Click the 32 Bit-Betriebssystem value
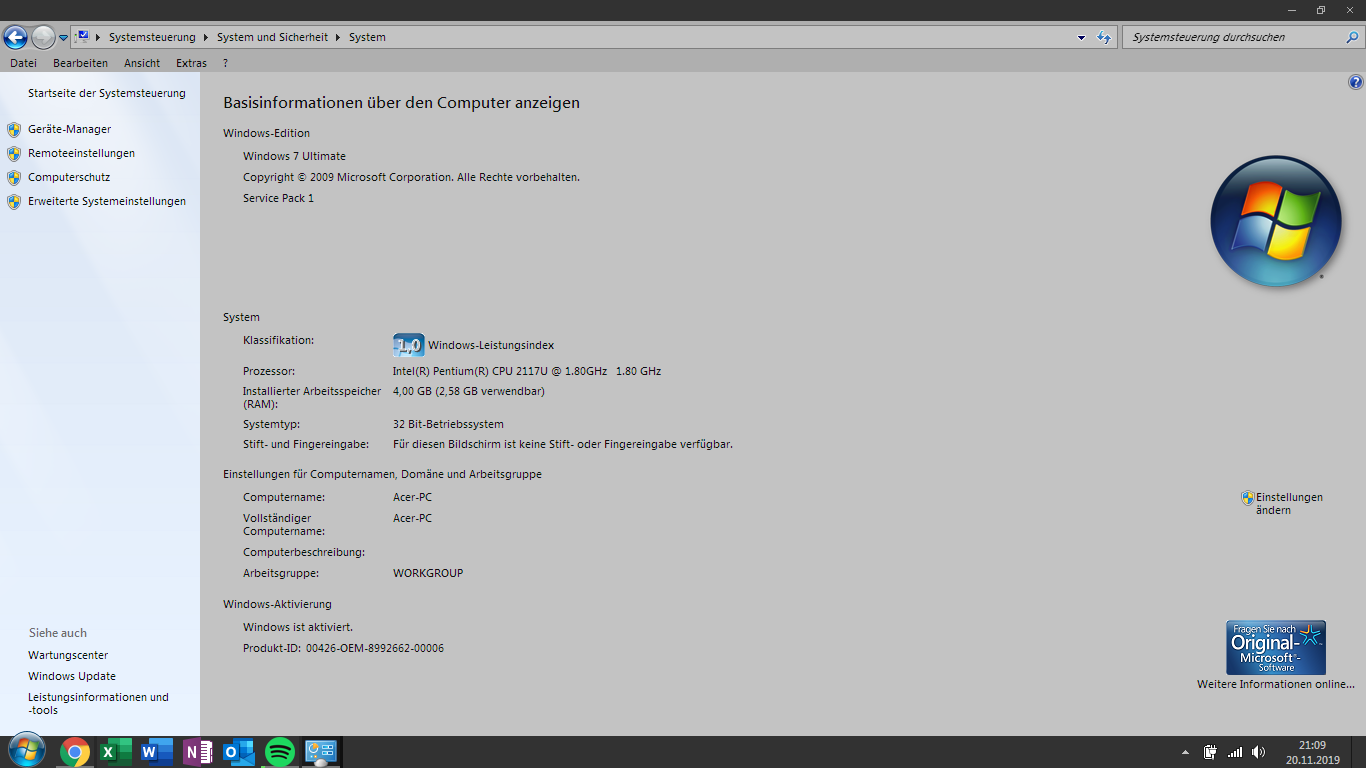Image resolution: width=1366 pixels, height=768 pixels. (x=448, y=424)
